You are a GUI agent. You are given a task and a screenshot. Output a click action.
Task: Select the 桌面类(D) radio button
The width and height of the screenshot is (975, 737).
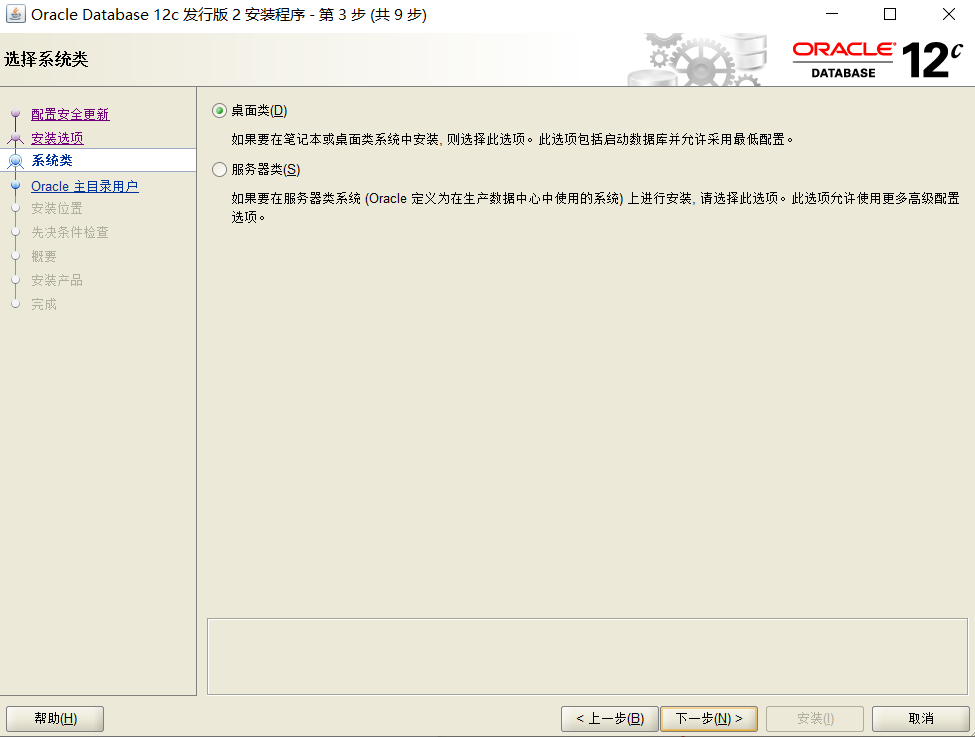219,111
